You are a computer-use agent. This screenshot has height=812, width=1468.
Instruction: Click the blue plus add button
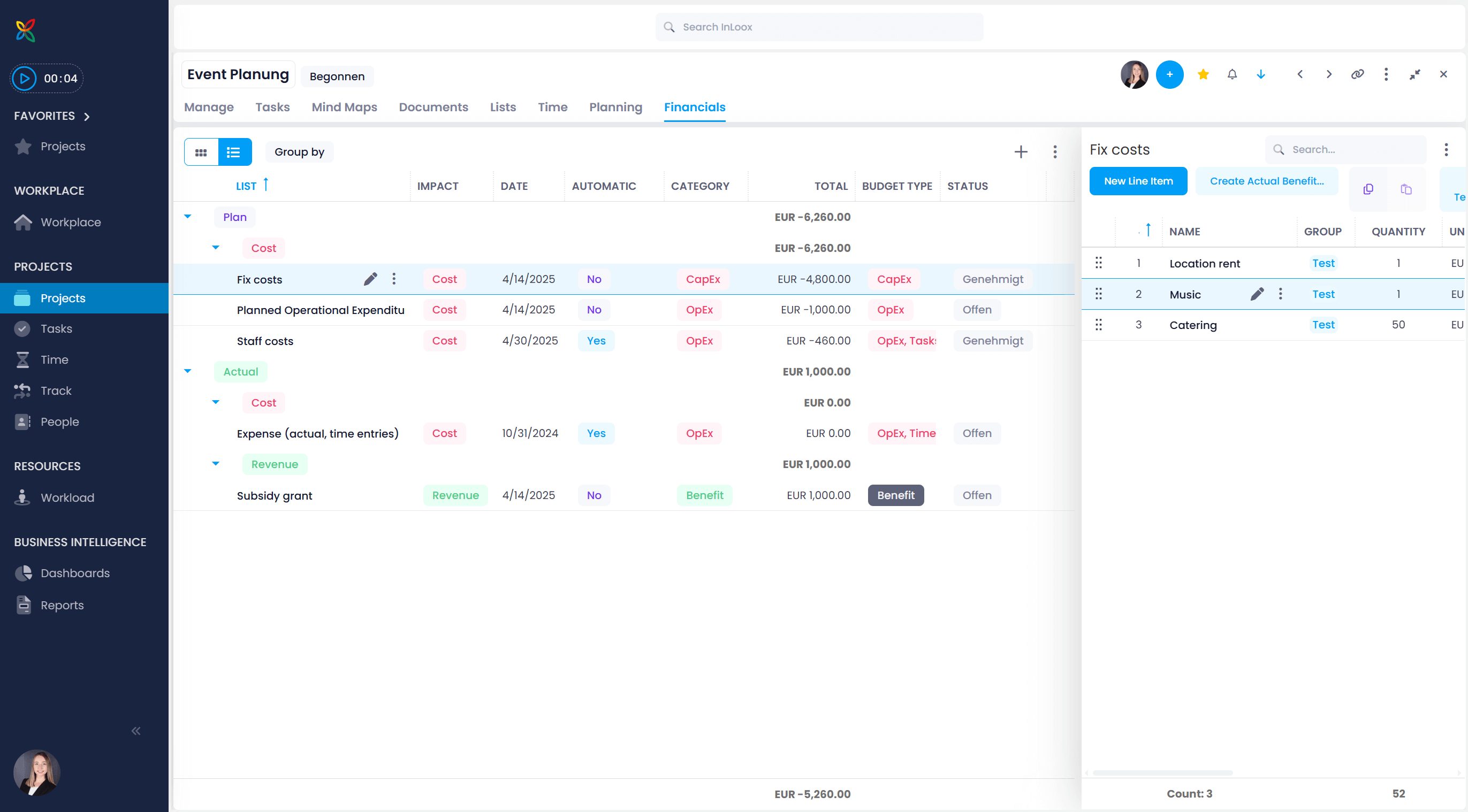click(1169, 74)
